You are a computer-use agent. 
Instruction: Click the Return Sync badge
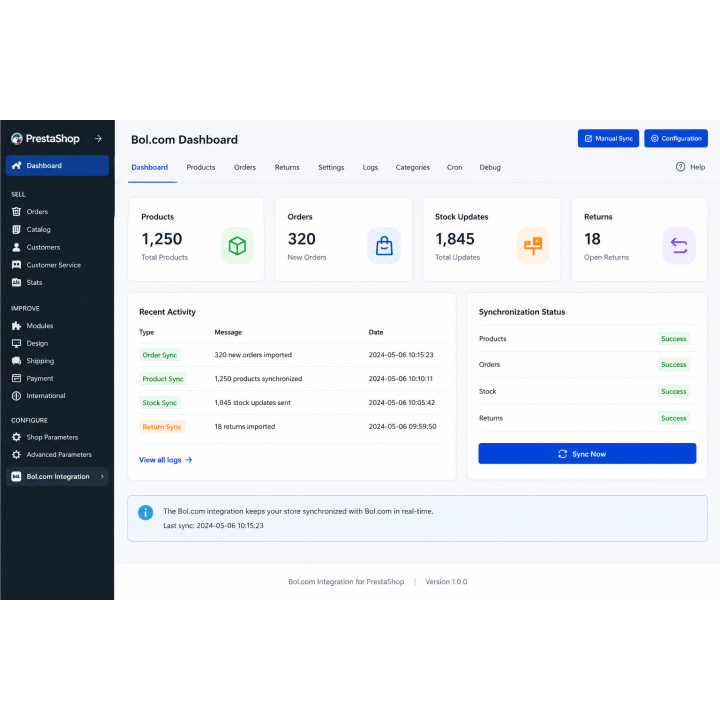(162, 427)
